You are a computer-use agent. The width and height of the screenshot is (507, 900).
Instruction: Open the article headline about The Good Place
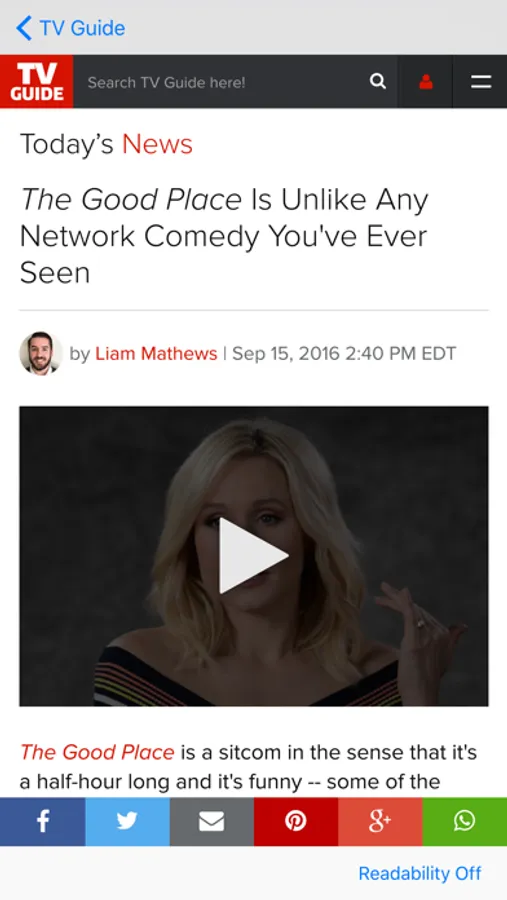[225, 236]
